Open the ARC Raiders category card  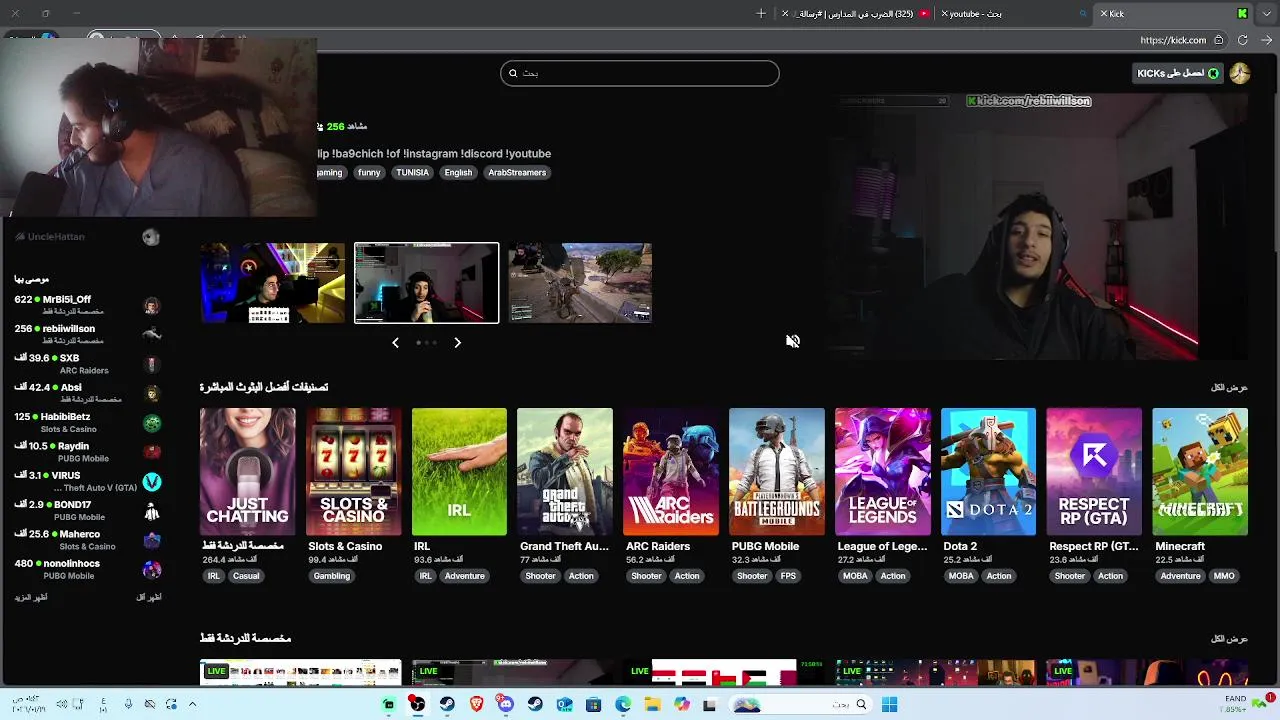click(671, 472)
